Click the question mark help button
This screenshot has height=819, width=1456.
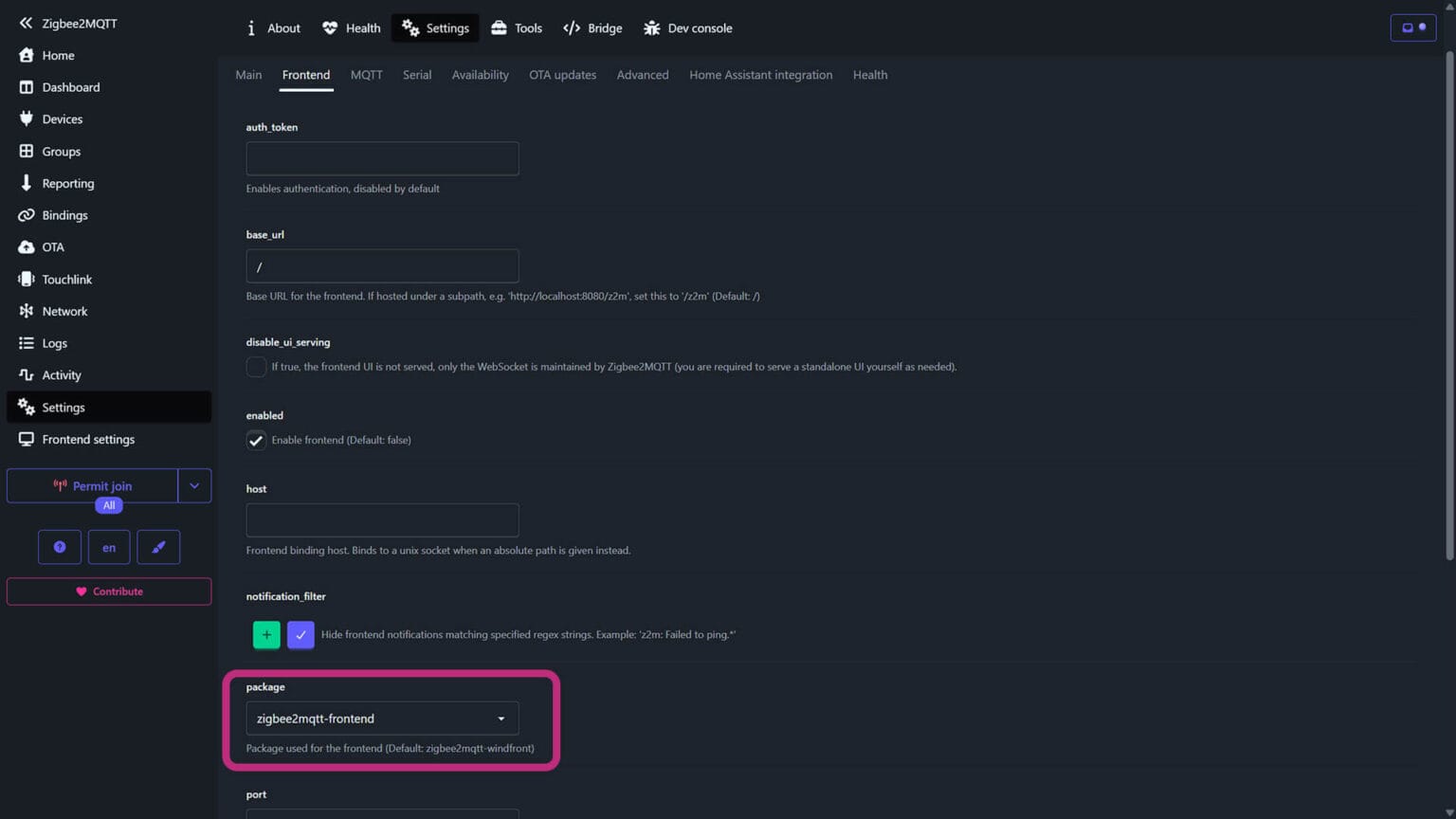(60, 547)
